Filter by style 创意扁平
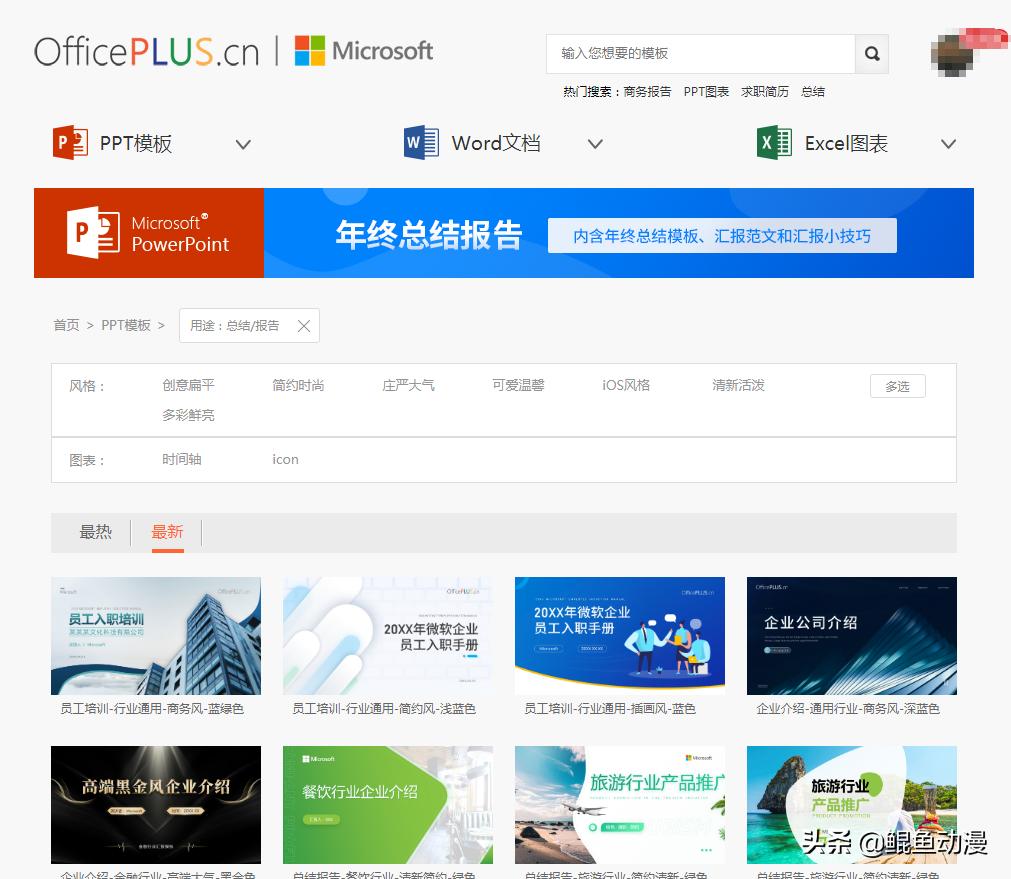The image size is (1011, 879). (x=188, y=385)
